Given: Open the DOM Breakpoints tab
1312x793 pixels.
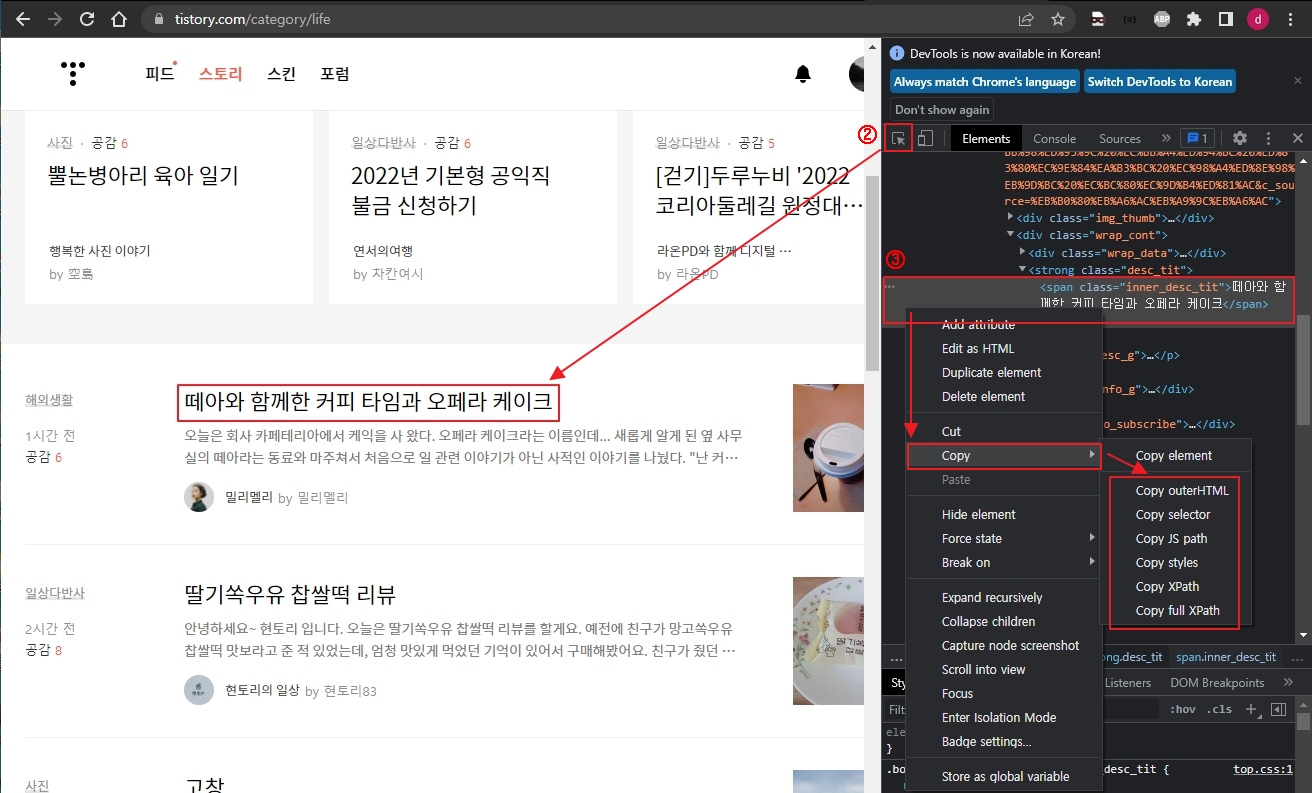Looking at the screenshot, I should [1217, 683].
